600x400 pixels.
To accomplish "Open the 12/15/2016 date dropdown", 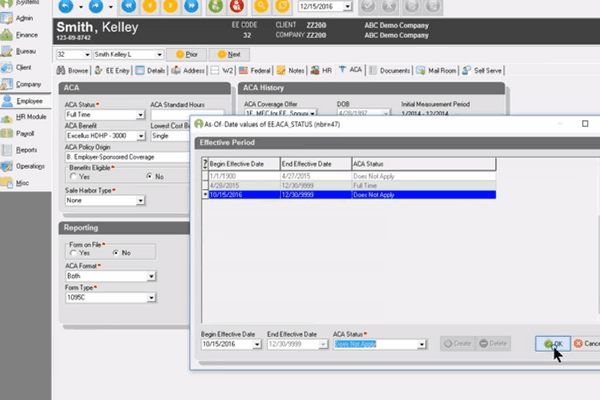I will point(347,7).
